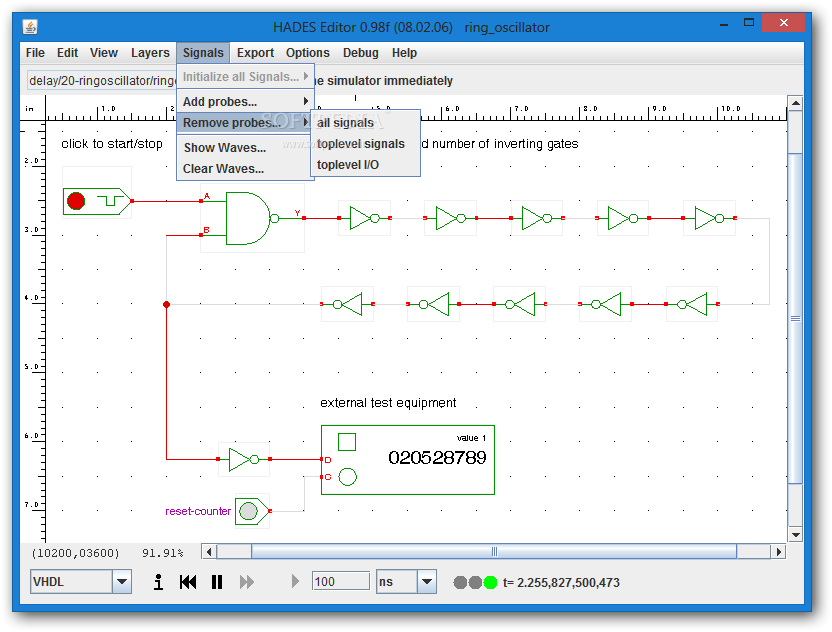The height and width of the screenshot is (632, 832).
Task: Click the red wire junction dot
Action: (167, 304)
